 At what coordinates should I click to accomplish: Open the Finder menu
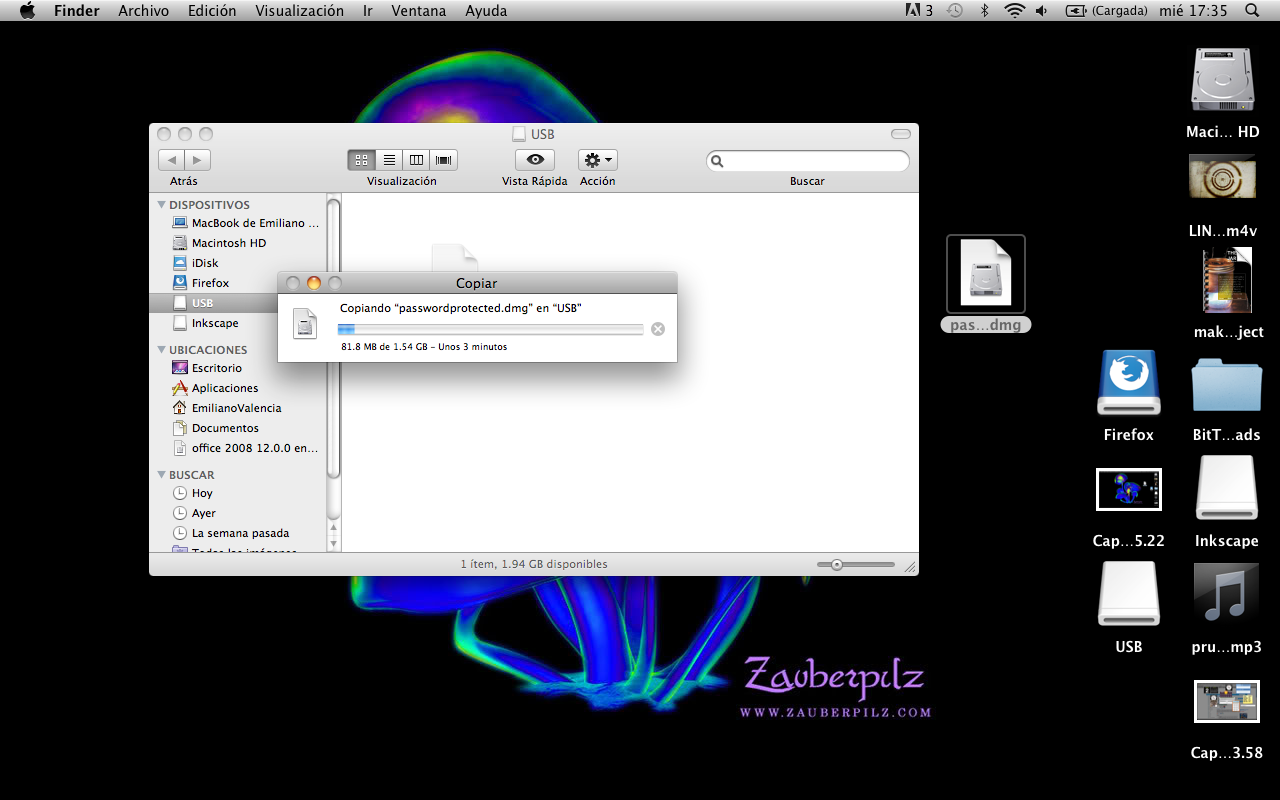tap(76, 11)
